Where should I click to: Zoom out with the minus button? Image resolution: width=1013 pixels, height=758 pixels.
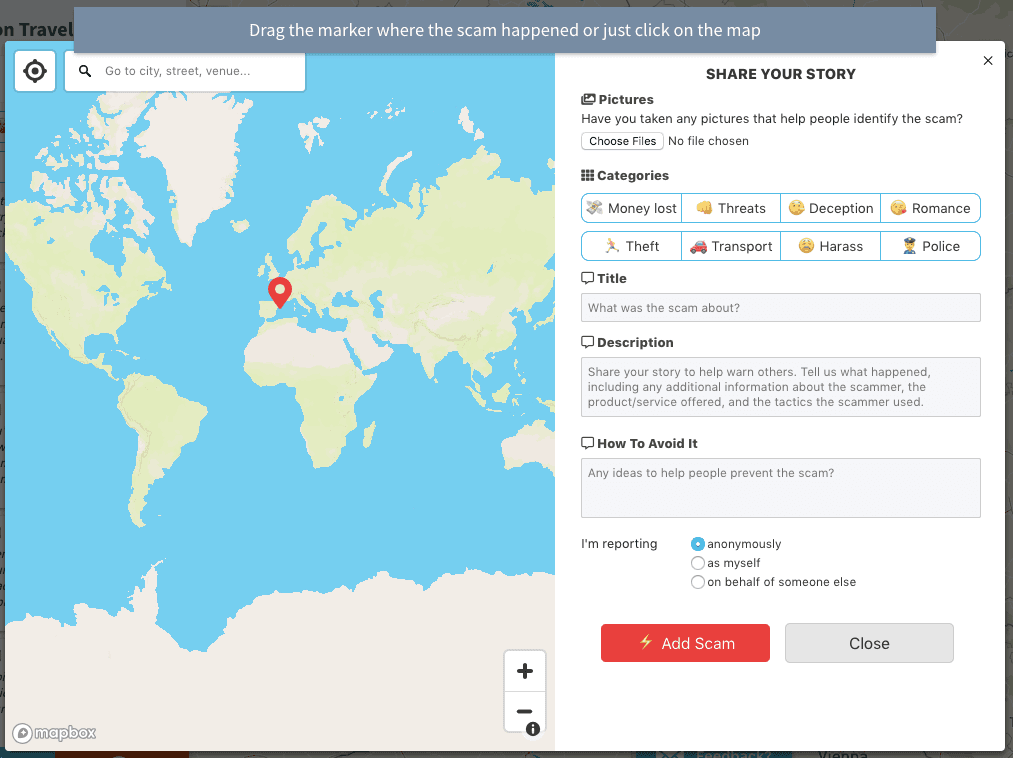[x=525, y=711]
